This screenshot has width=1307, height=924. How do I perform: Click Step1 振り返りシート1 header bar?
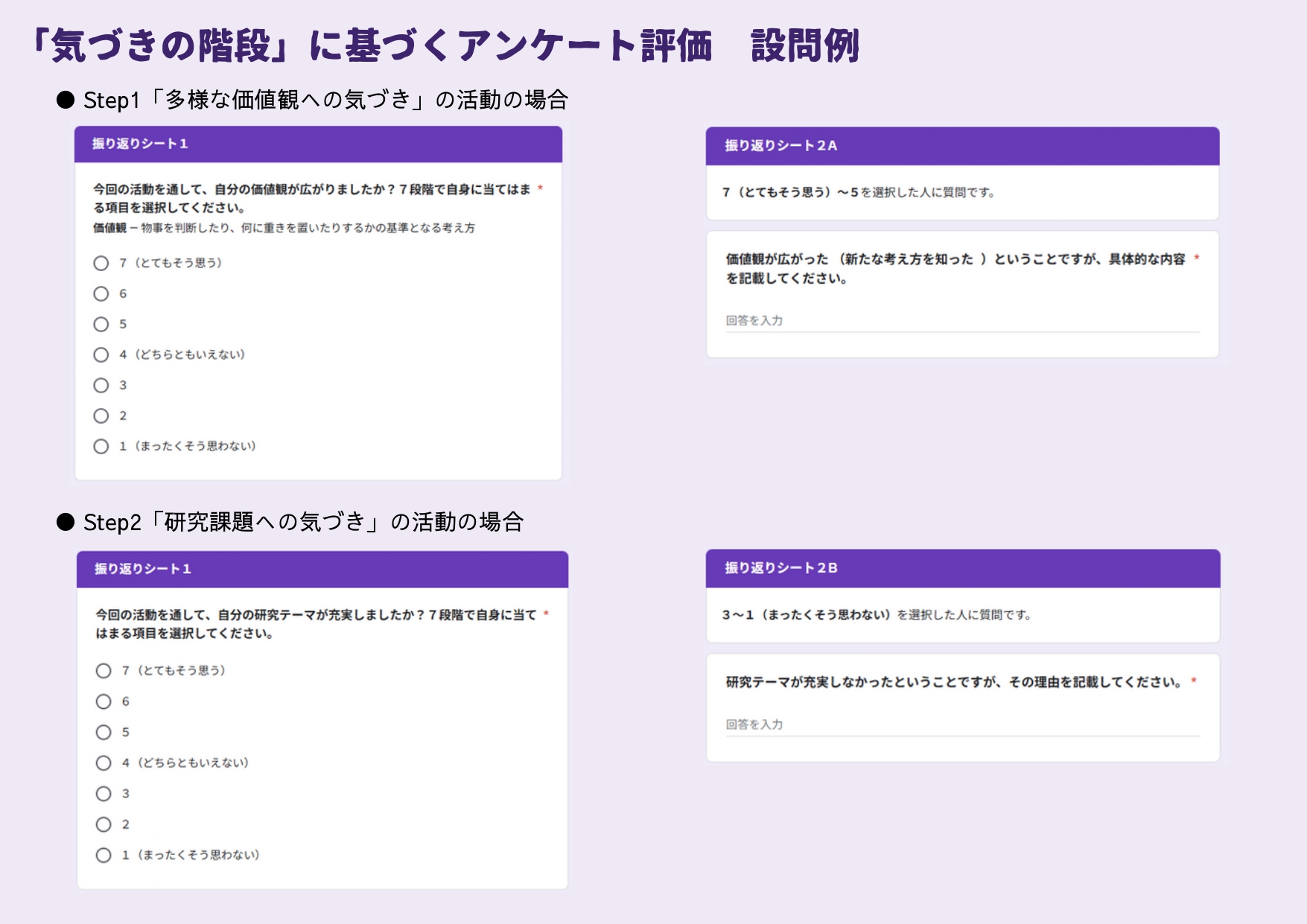click(x=318, y=144)
